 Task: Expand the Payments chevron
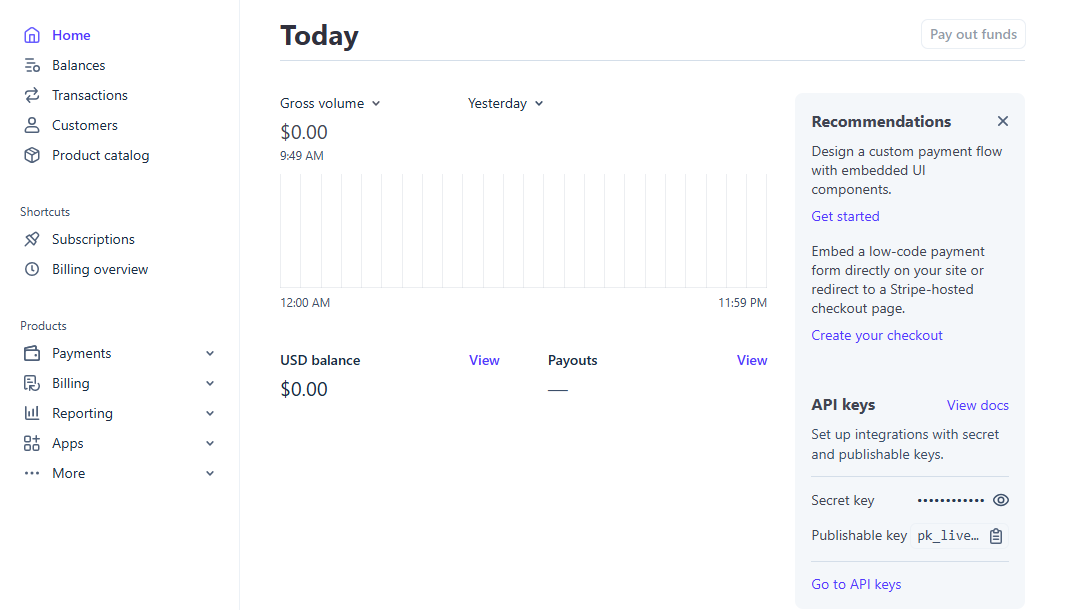pos(210,353)
